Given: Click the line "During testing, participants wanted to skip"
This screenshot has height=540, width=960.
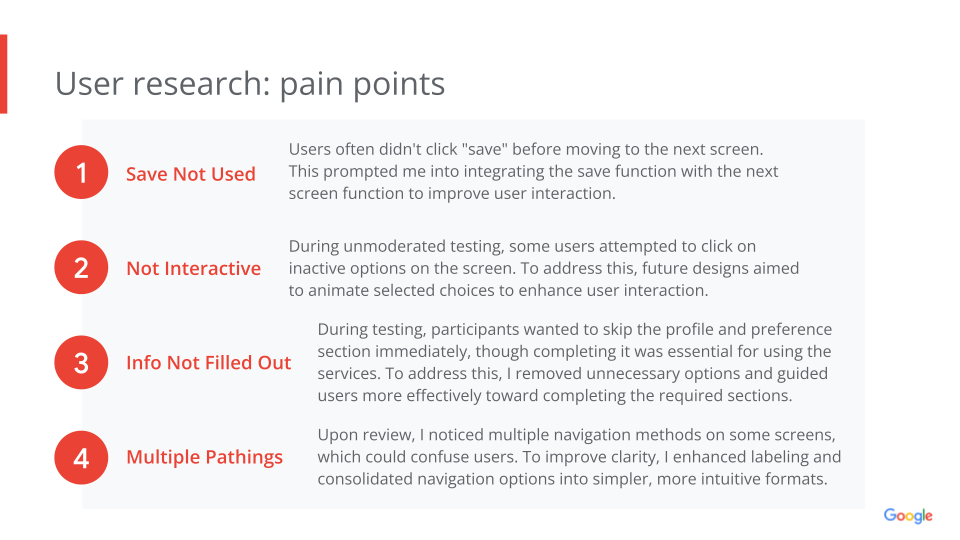Looking at the screenshot, I should tap(574, 329).
